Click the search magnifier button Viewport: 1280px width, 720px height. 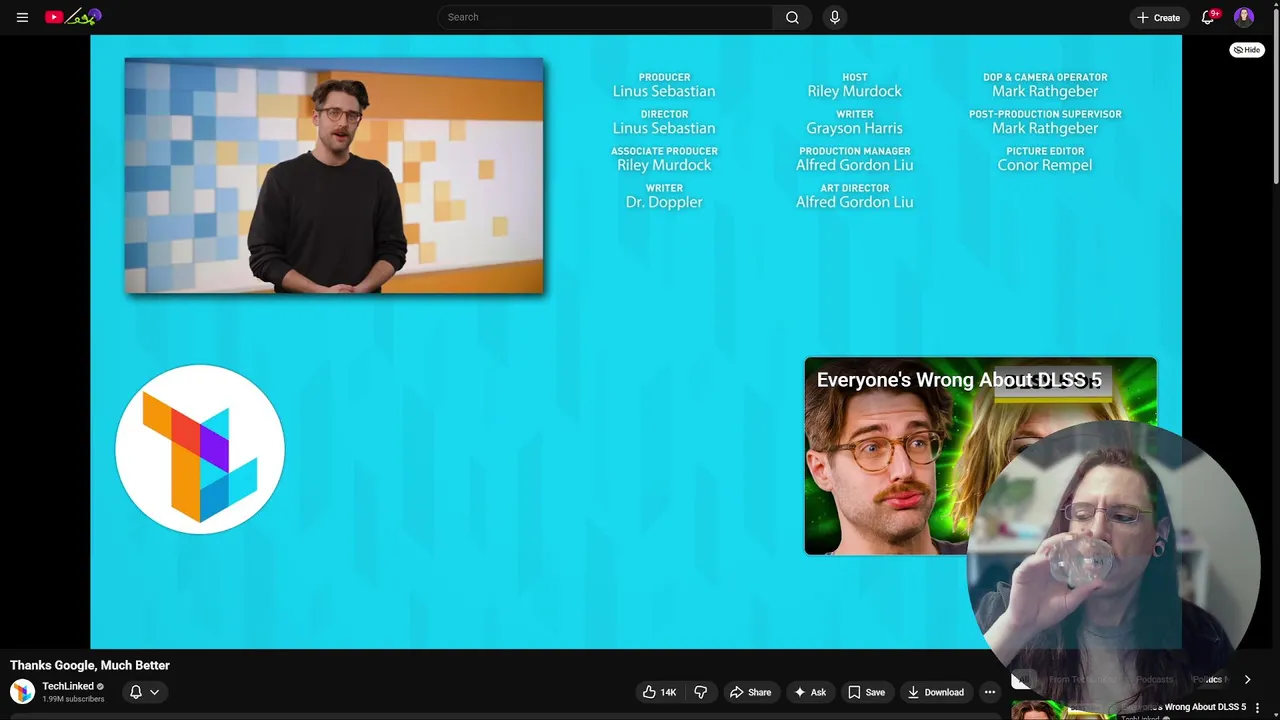(792, 17)
